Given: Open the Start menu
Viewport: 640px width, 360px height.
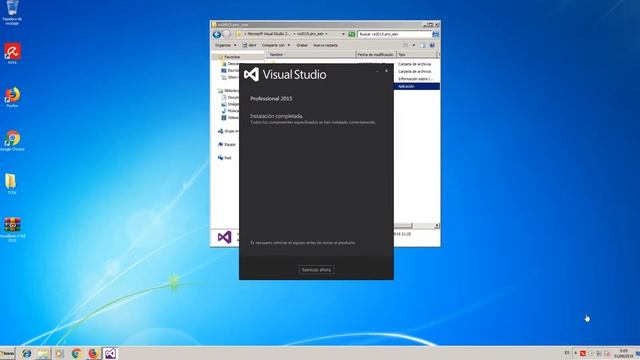Looking at the screenshot, I should pyautogui.click(x=7, y=353).
